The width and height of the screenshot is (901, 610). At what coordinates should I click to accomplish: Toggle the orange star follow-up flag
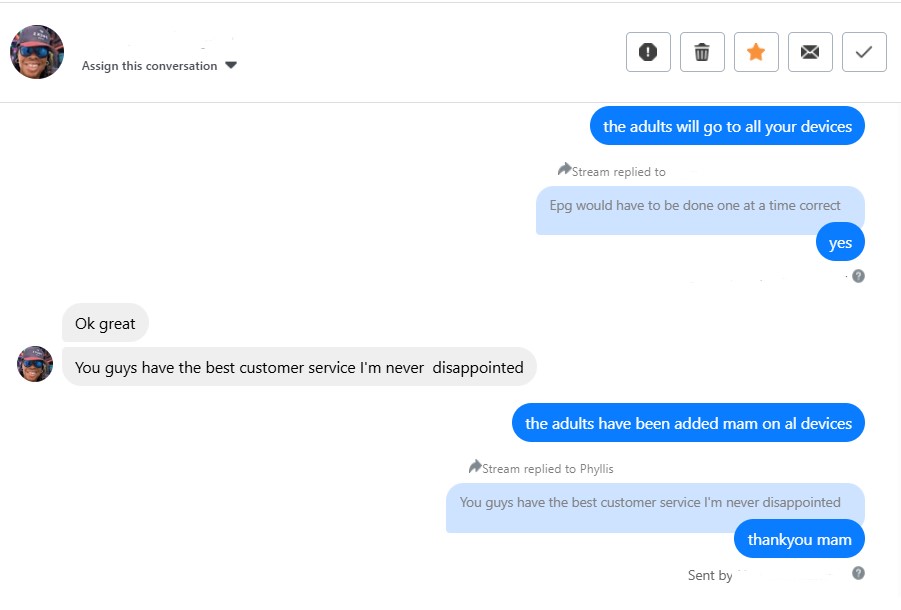click(756, 52)
